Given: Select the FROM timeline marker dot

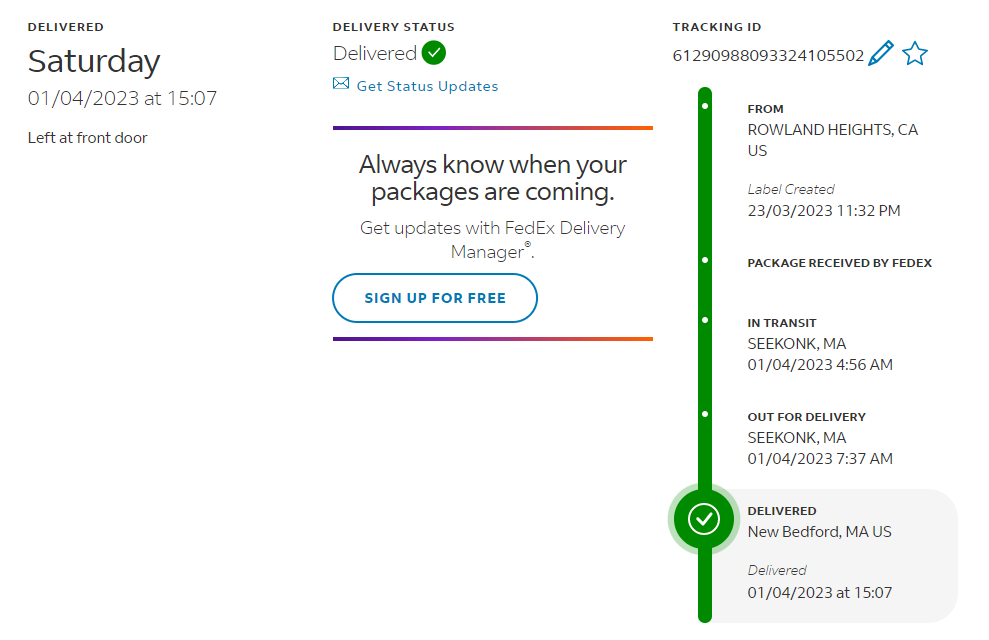Looking at the screenshot, I should click(x=705, y=105).
